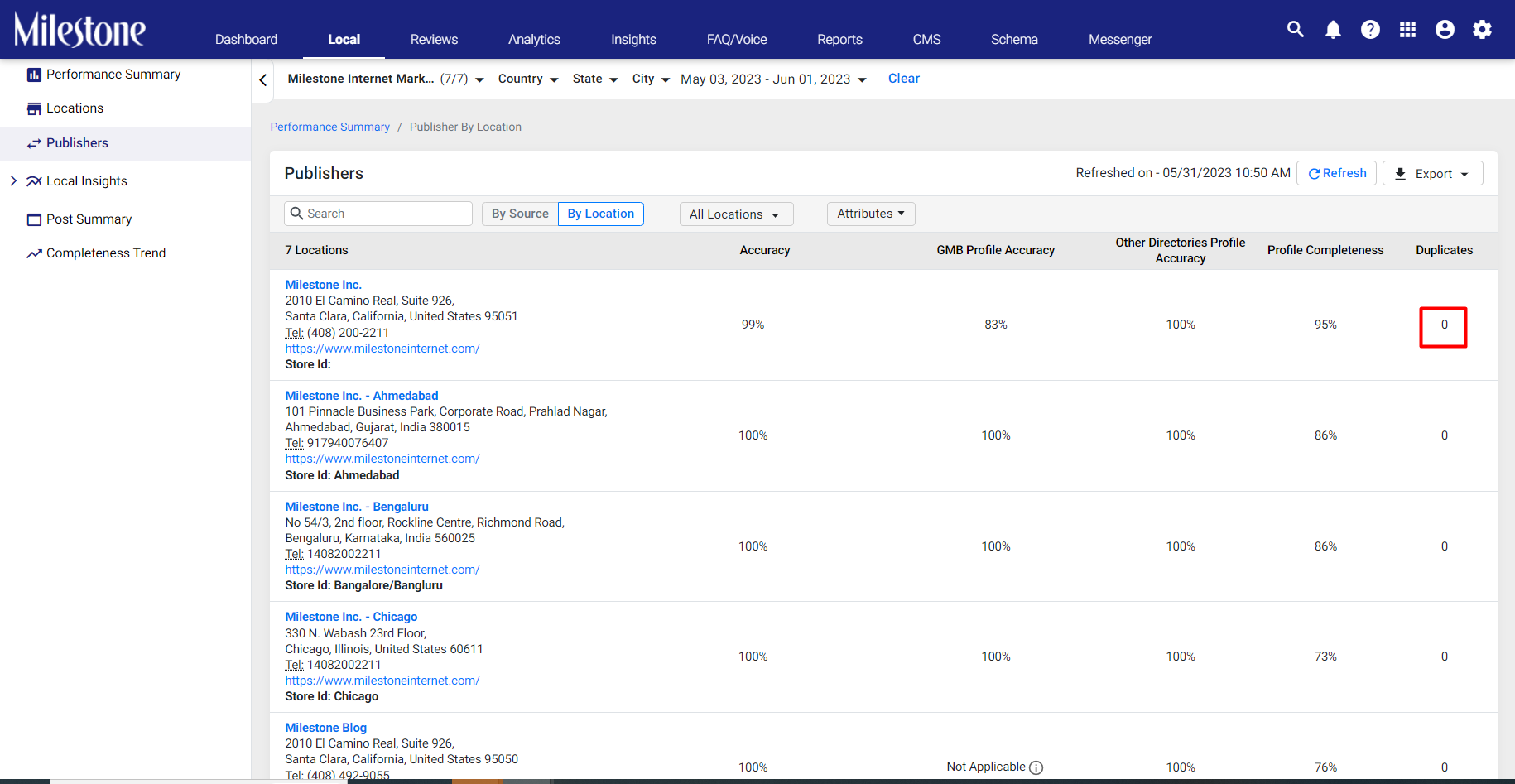Viewport: 1515px width, 784px height.
Task: Open the Reports tab
Action: point(839,39)
